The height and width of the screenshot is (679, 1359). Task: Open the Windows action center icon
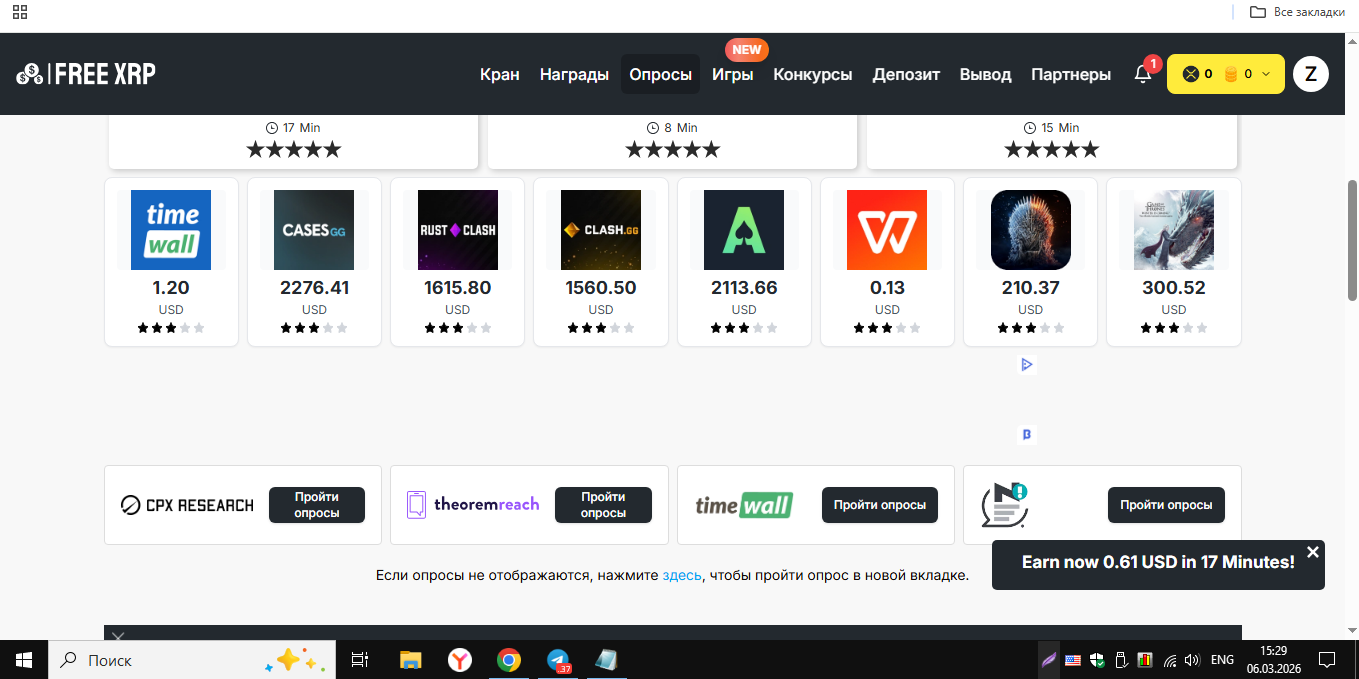click(1327, 660)
